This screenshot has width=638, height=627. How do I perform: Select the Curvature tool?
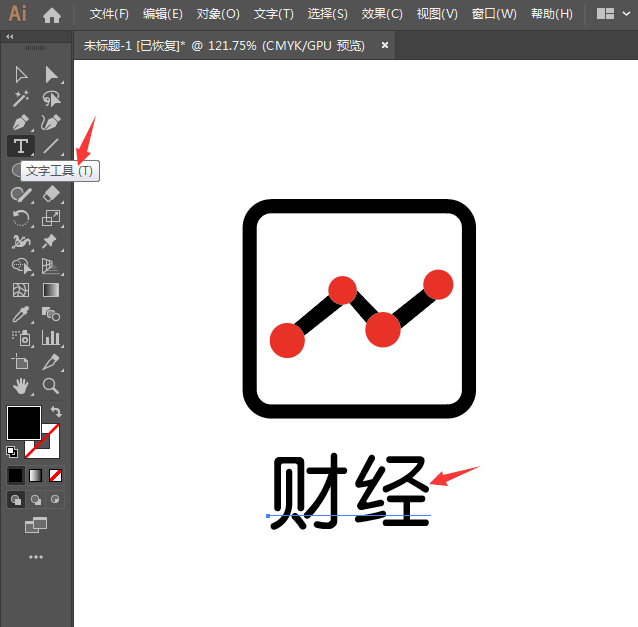click(51, 122)
